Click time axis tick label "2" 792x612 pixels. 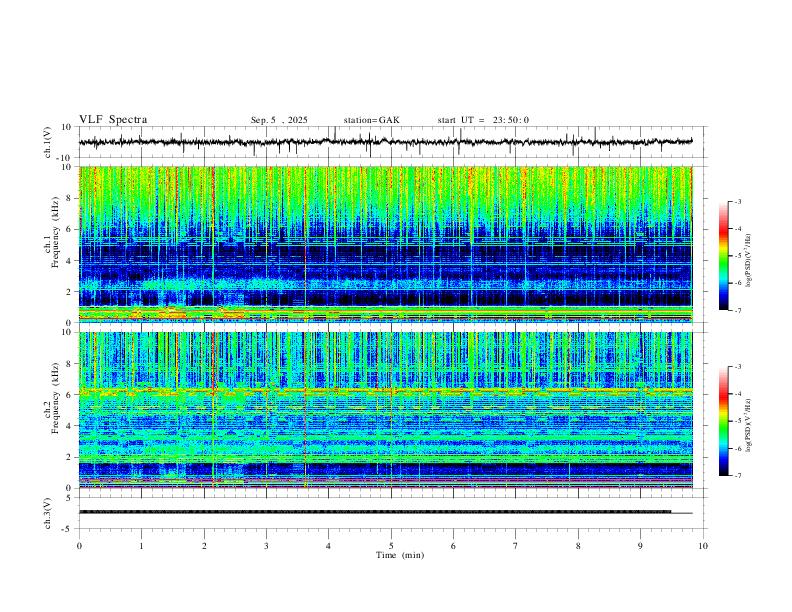[x=204, y=546]
